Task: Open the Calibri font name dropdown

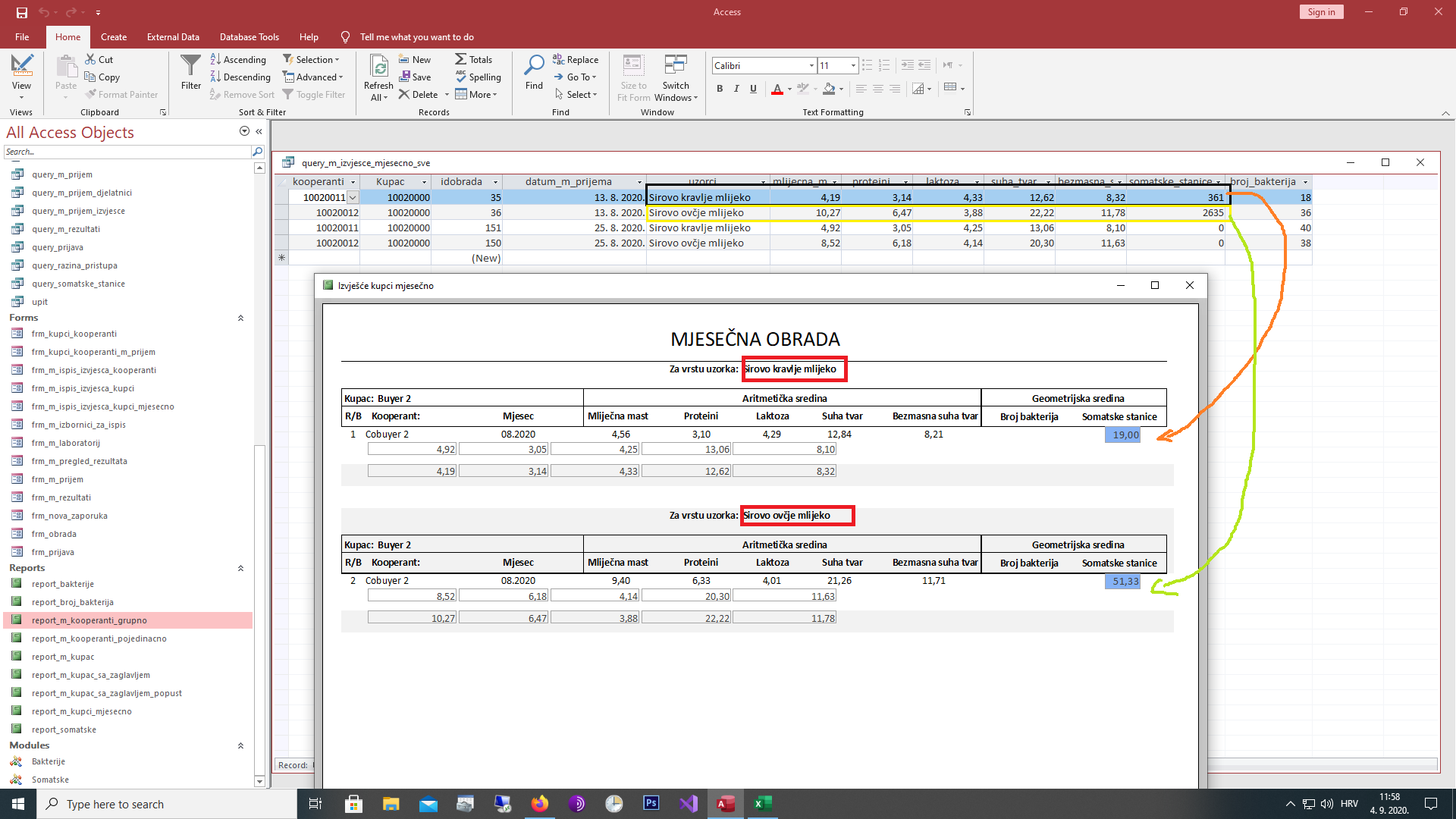Action: point(811,66)
